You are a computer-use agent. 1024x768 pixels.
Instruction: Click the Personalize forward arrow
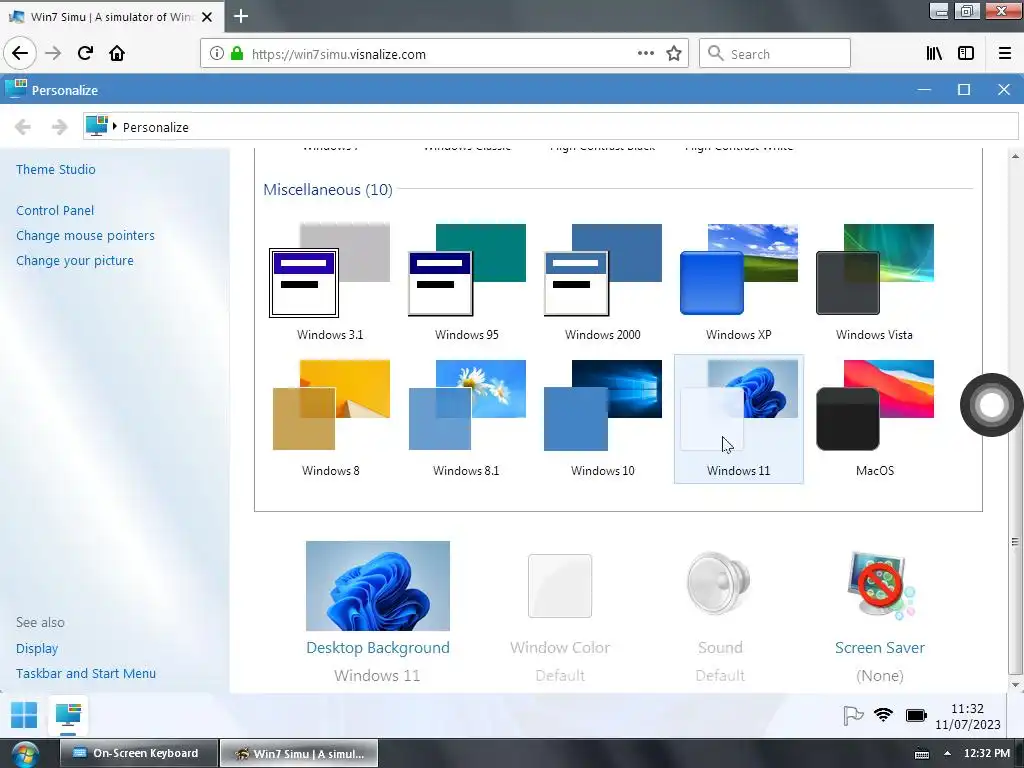[59, 127]
